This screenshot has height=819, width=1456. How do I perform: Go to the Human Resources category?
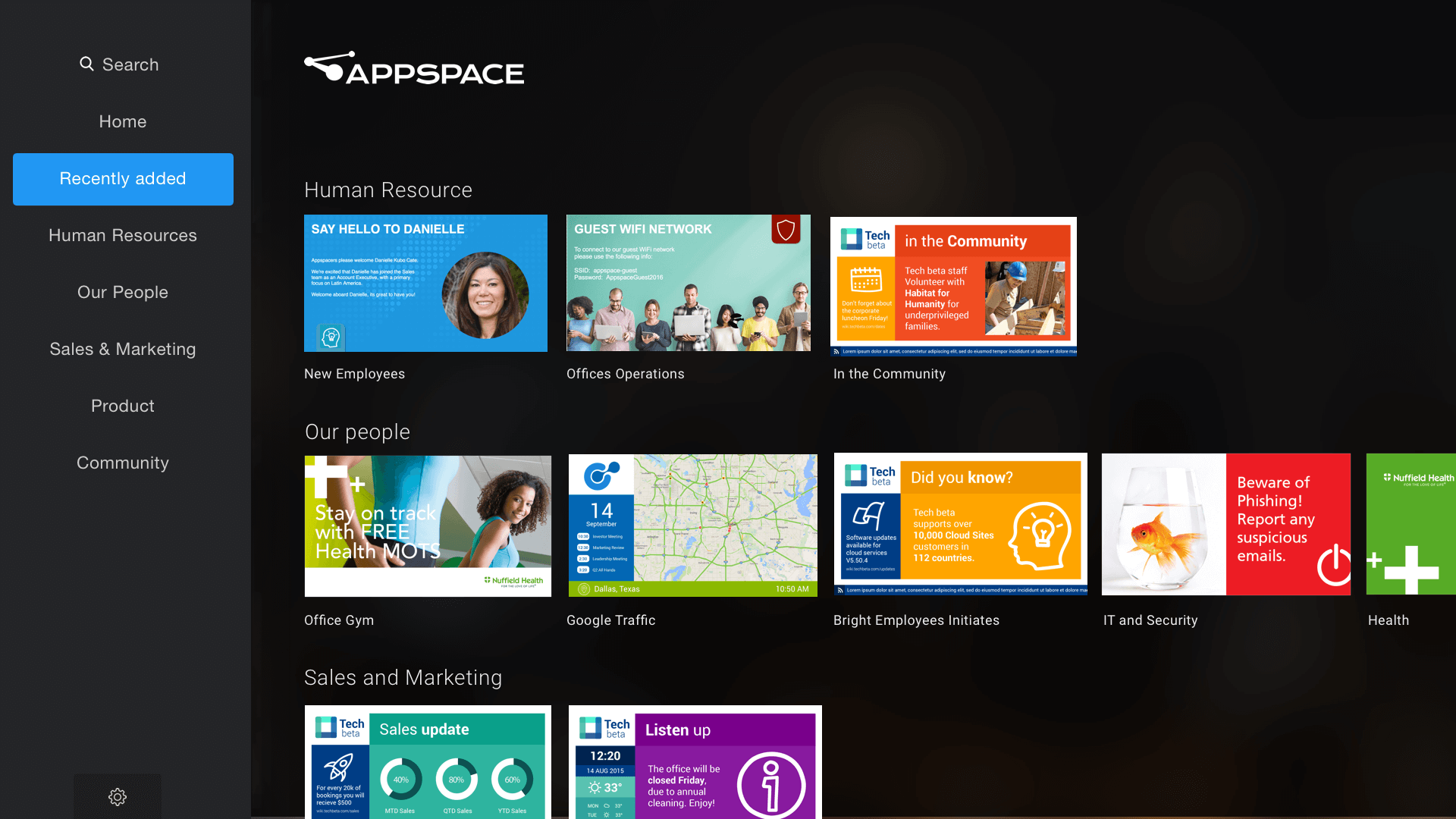click(x=123, y=235)
